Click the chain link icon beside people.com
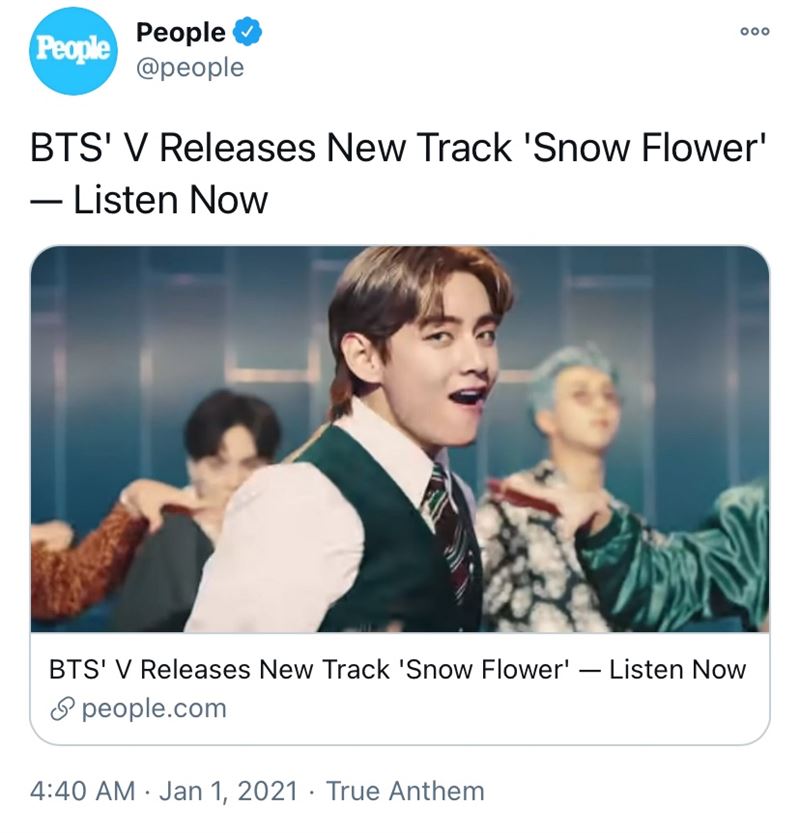 62,709
